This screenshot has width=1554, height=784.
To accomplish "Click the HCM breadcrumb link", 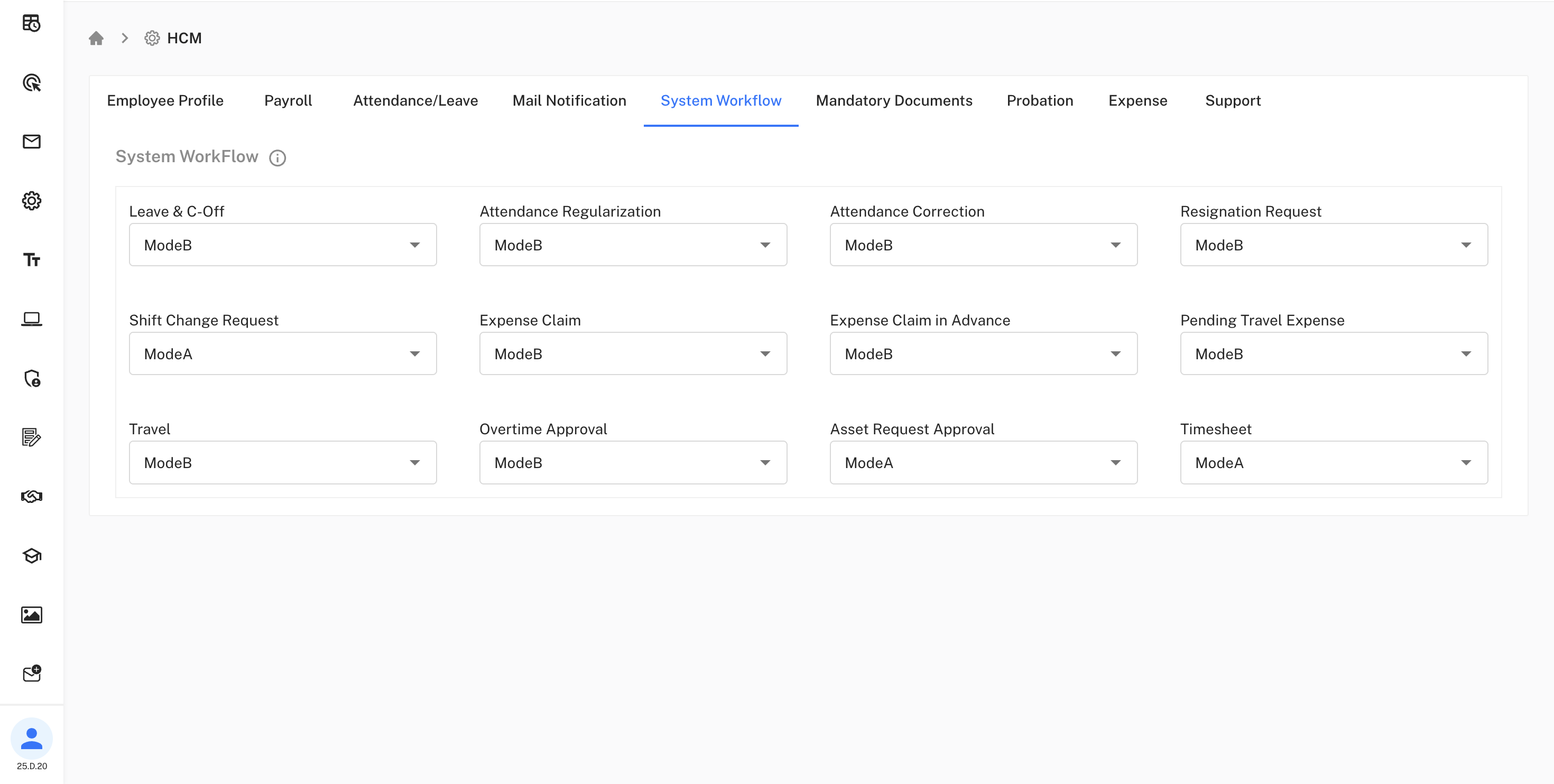I will tap(184, 38).
